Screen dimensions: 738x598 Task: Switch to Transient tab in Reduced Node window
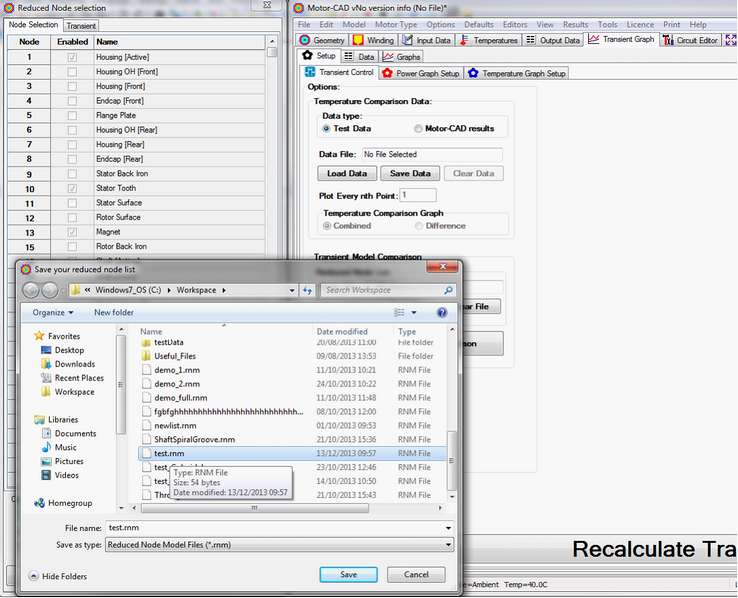point(81,26)
